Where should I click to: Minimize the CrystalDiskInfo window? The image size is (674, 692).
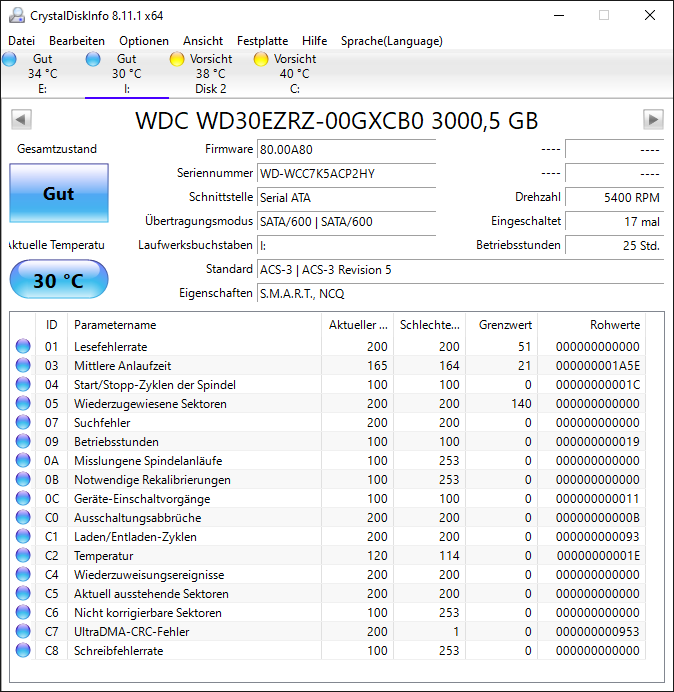coord(559,15)
